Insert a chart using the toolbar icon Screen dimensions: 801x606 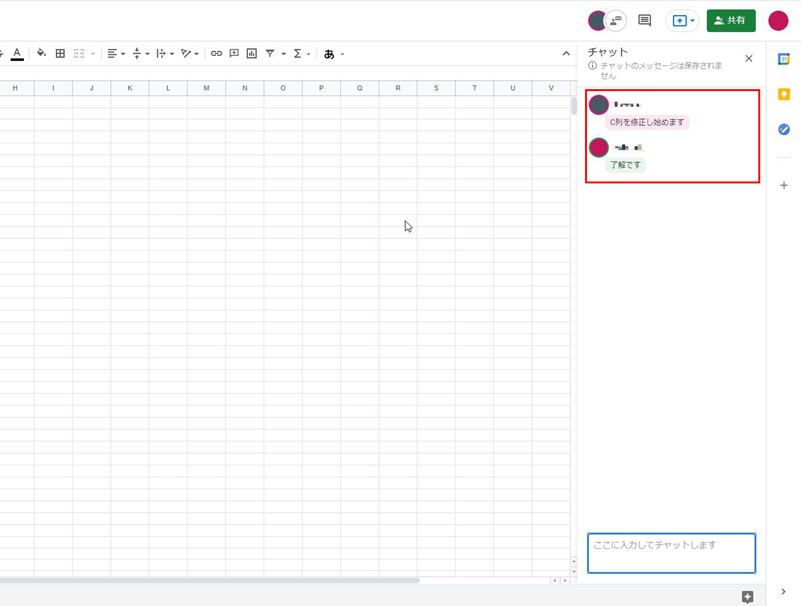pos(251,53)
